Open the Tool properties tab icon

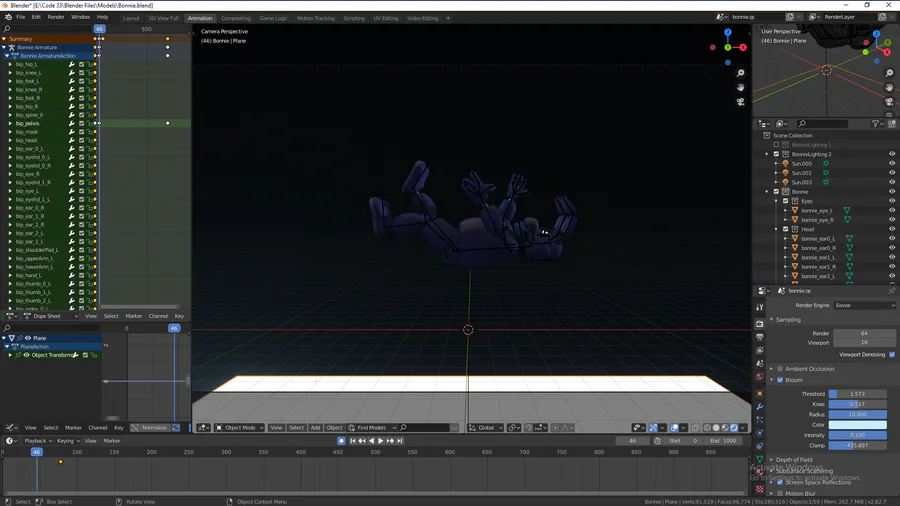coord(760,308)
